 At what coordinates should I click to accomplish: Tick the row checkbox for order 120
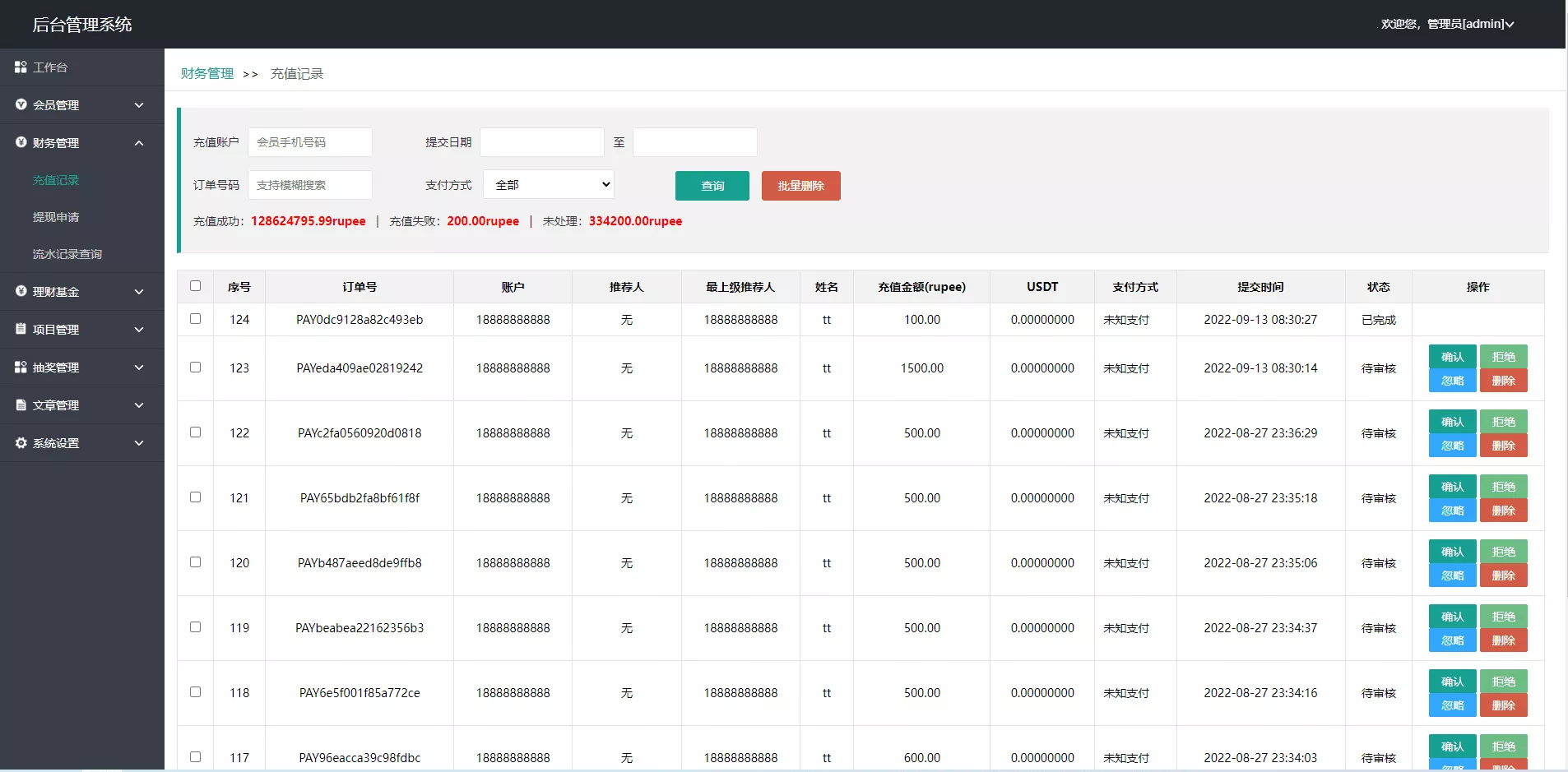pyautogui.click(x=195, y=562)
